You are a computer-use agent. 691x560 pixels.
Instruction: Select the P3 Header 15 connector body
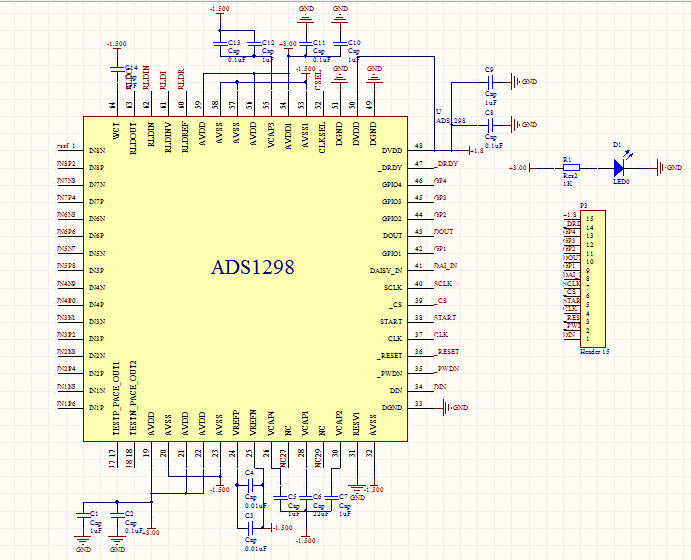point(593,279)
